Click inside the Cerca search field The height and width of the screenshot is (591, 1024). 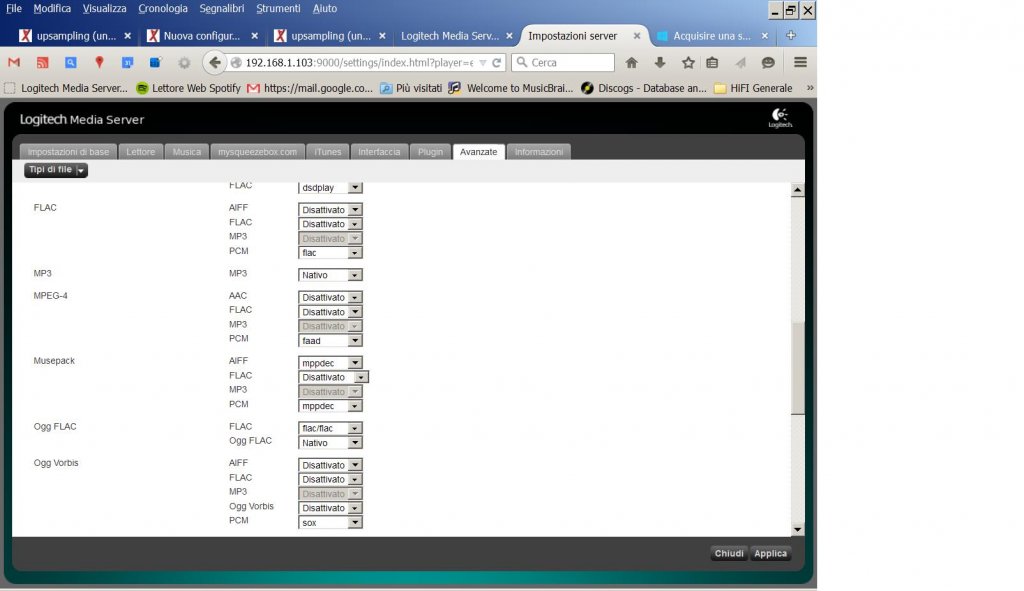pyautogui.click(x=563, y=63)
